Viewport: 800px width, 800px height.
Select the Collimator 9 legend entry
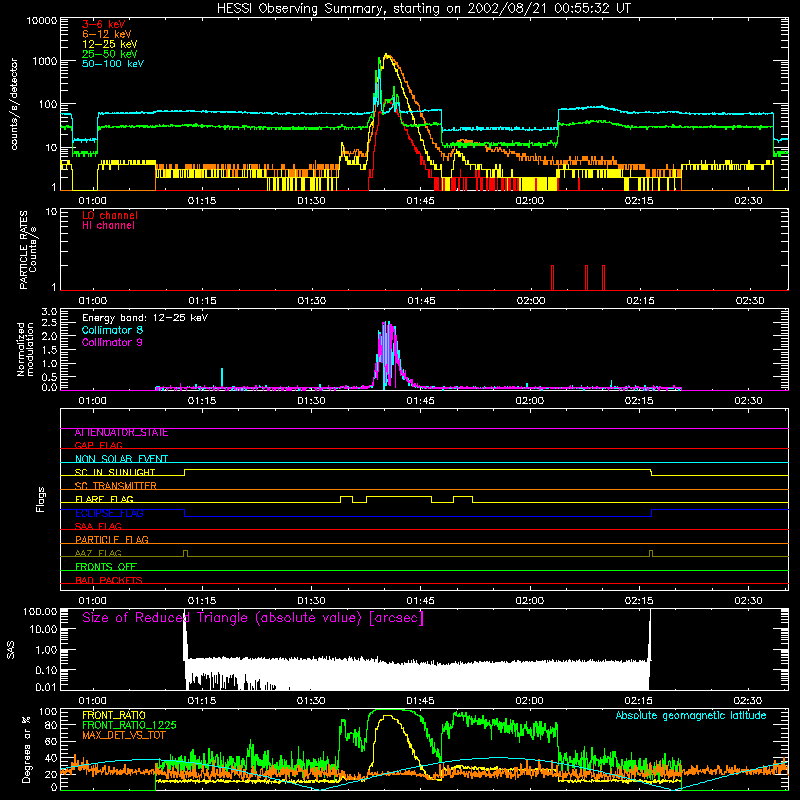tap(112, 342)
